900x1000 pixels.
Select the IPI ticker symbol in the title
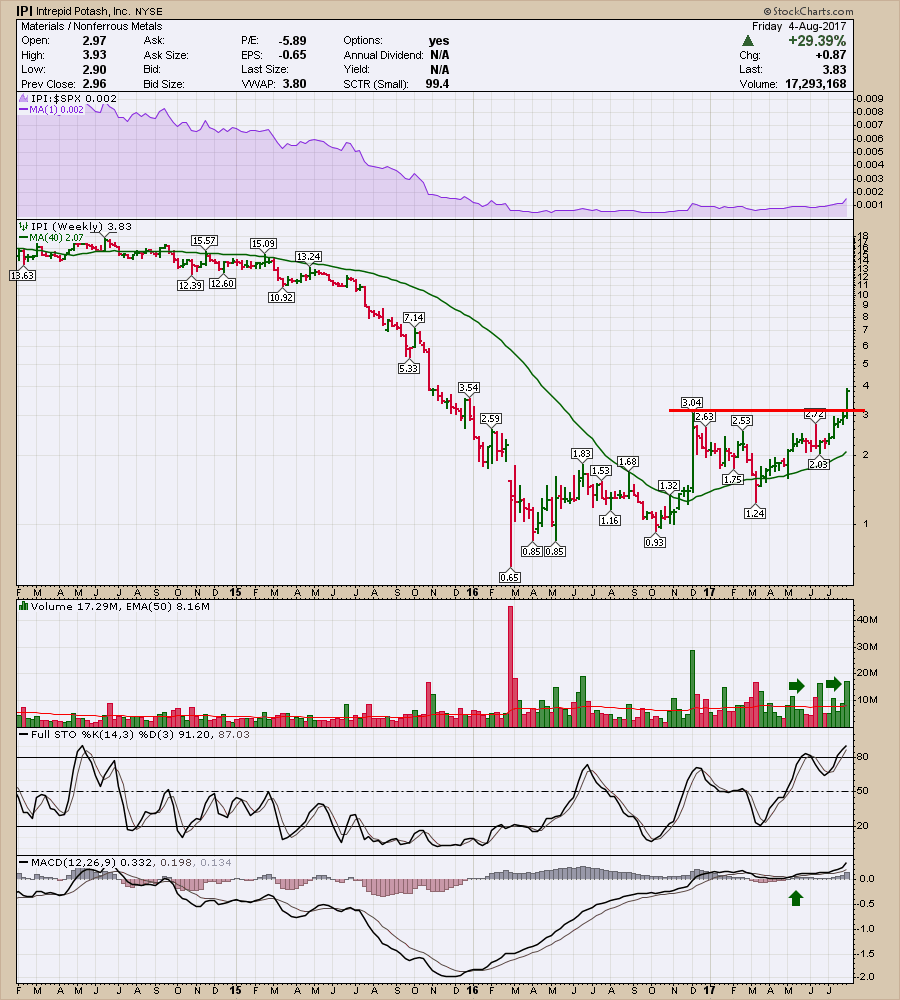point(24,11)
